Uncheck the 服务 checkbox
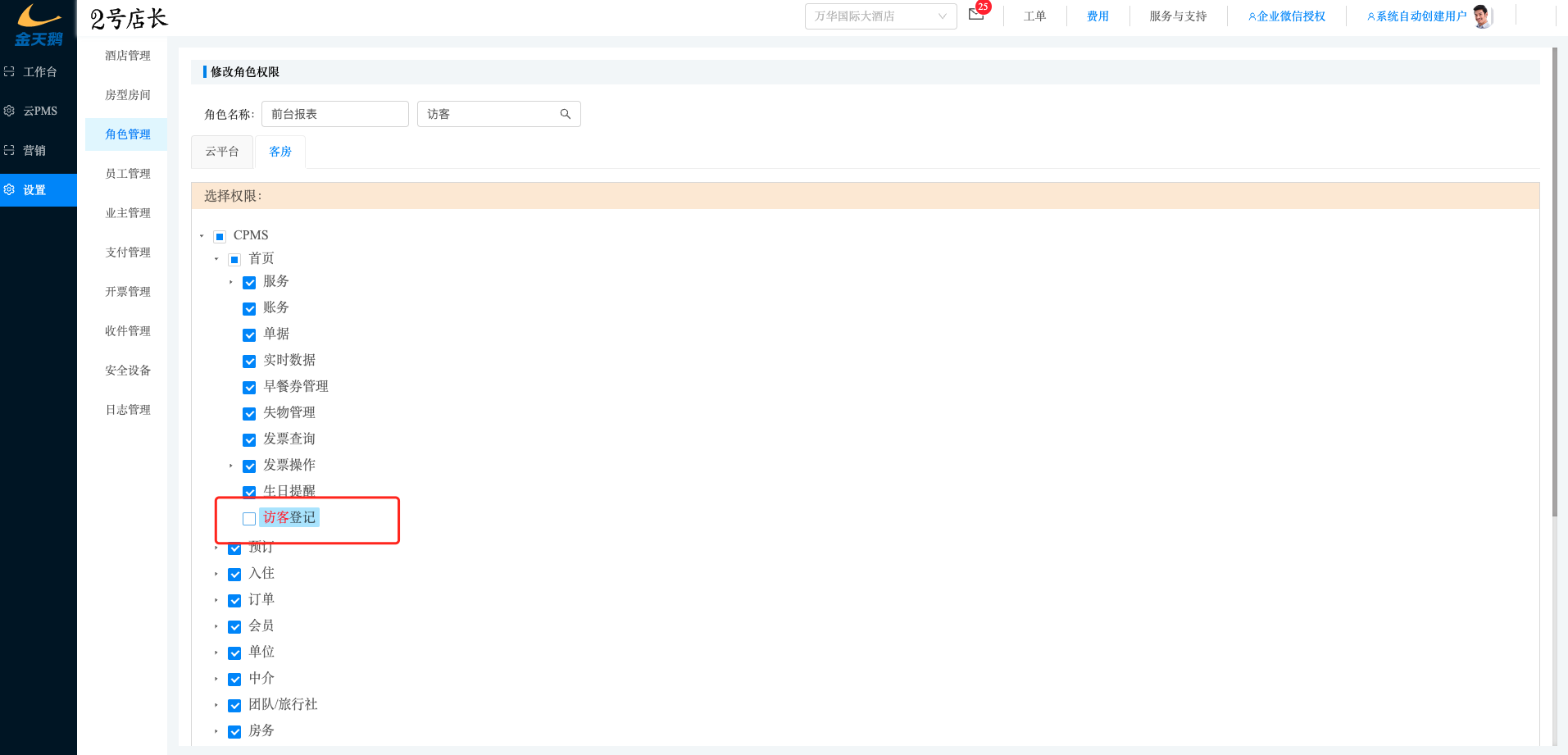 (249, 283)
